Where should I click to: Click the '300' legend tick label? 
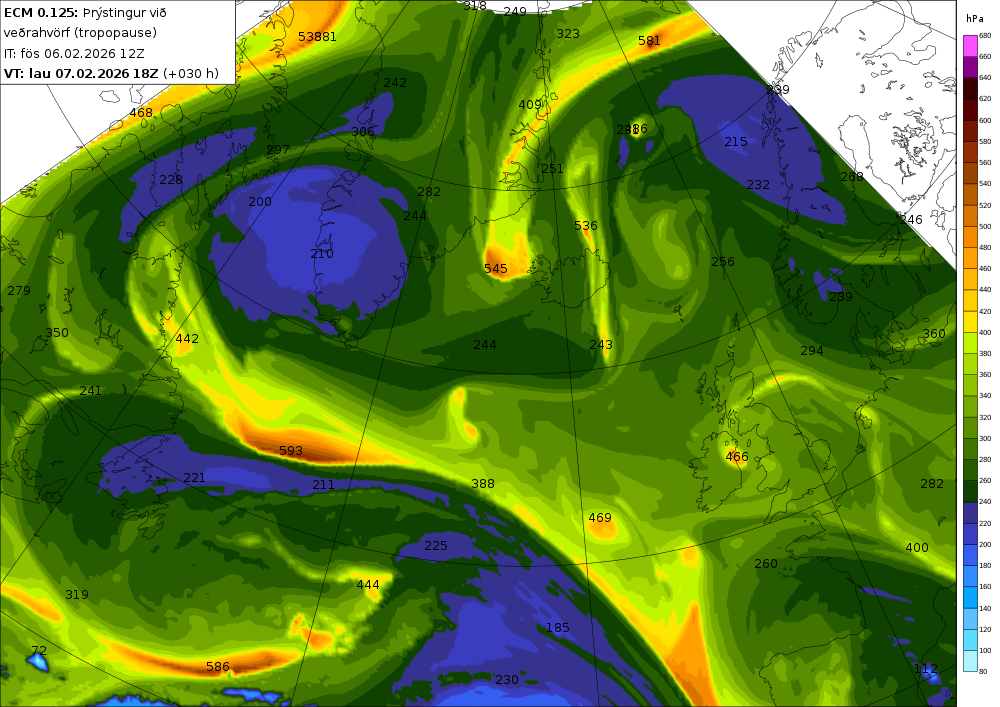[985, 439]
